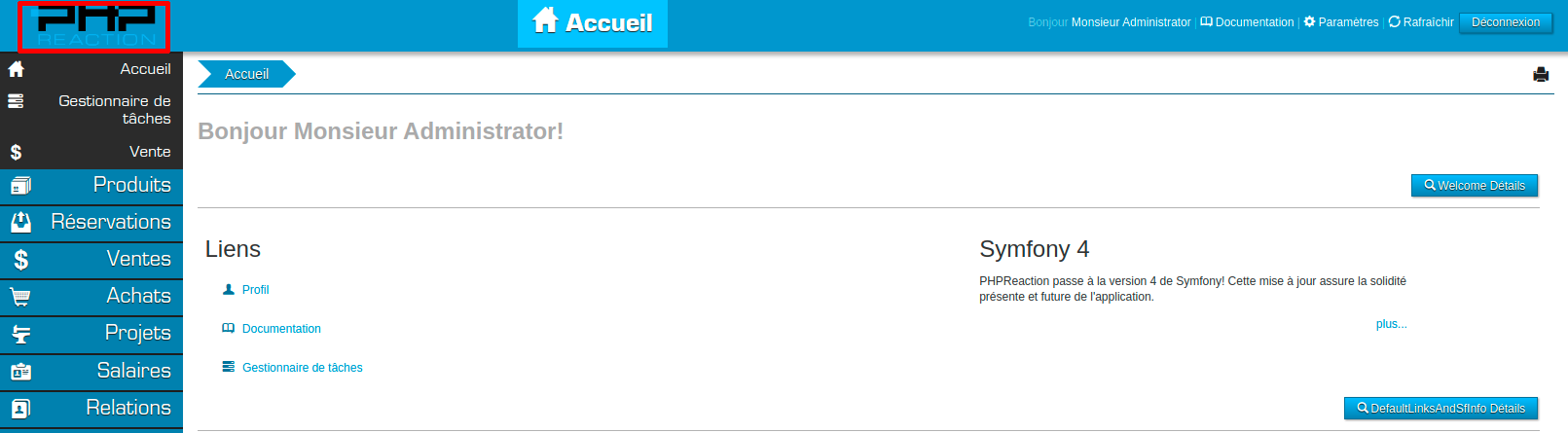Click the Welcome Détails button
This screenshot has width=1568, height=433.
pyautogui.click(x=1474, y=186)
